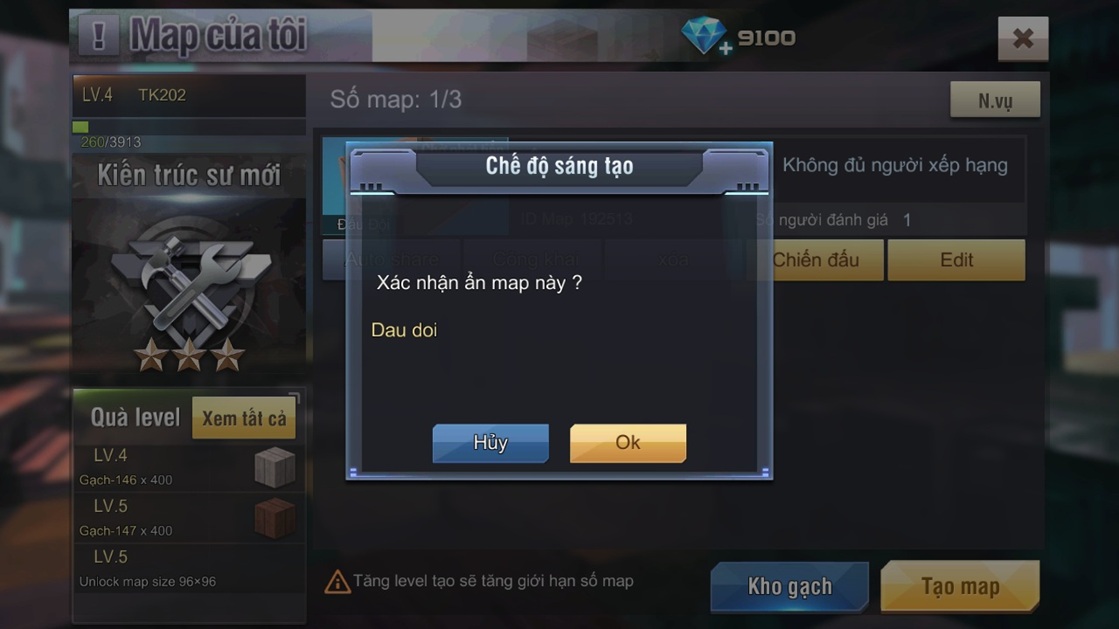Select the LV.5 Unlock map size reward row
The image size is (1119, 629).
[189, 568]
